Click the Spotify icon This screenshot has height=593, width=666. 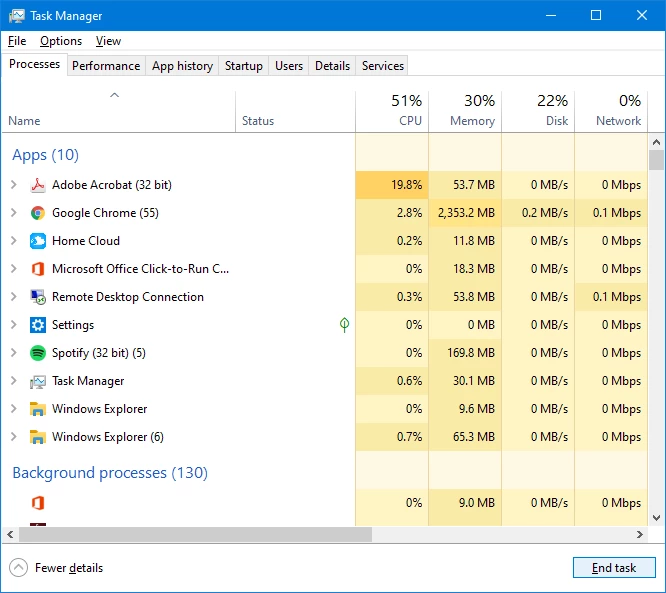(x=38, y=353)
